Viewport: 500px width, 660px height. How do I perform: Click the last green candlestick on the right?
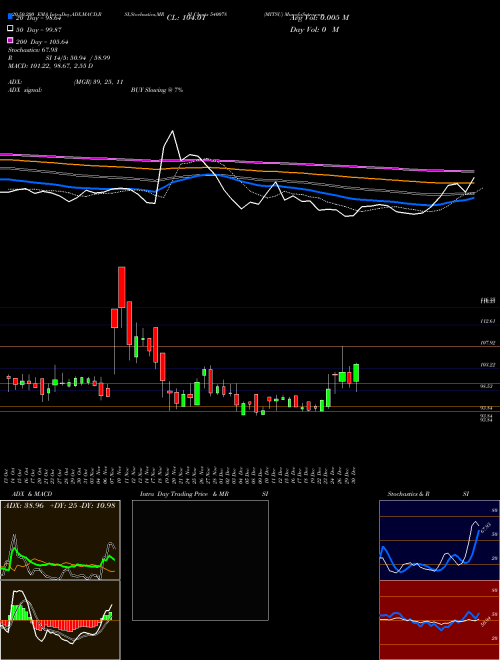pyautogui.click(x=356, y=373)
